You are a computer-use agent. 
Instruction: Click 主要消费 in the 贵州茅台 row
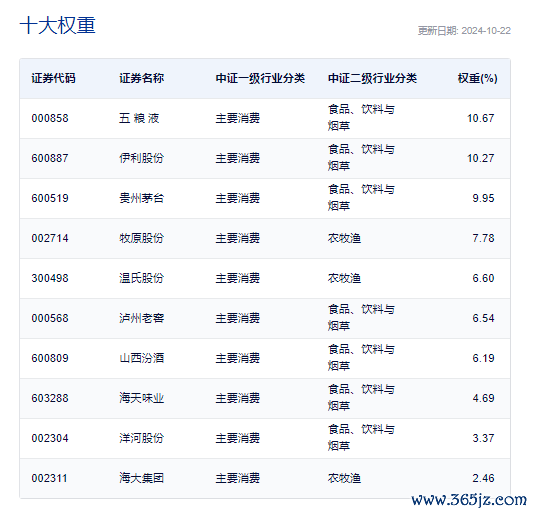pos(238,198)
